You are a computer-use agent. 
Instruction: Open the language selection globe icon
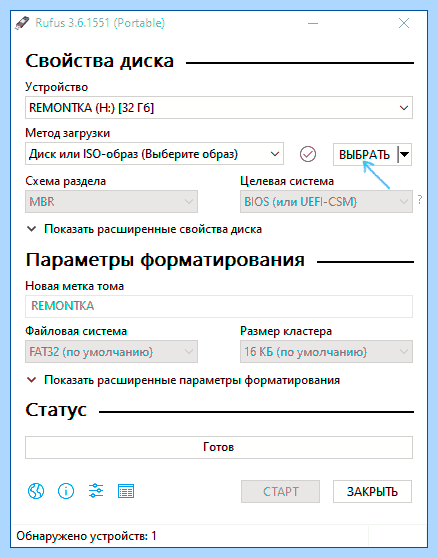pos(36,491)
